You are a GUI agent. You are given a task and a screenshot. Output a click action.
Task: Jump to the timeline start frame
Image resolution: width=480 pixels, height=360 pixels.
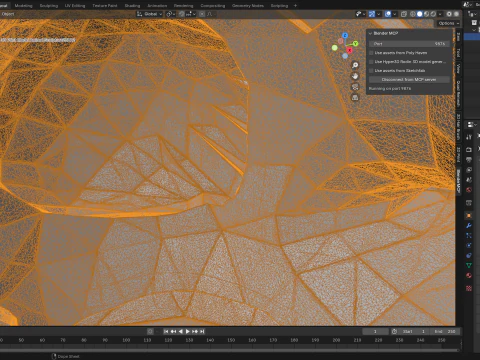click(x=166, y=331)
